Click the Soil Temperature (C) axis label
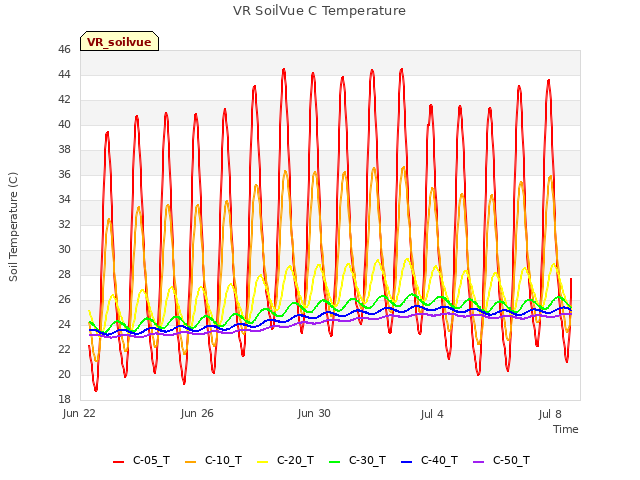 (13, 227)
